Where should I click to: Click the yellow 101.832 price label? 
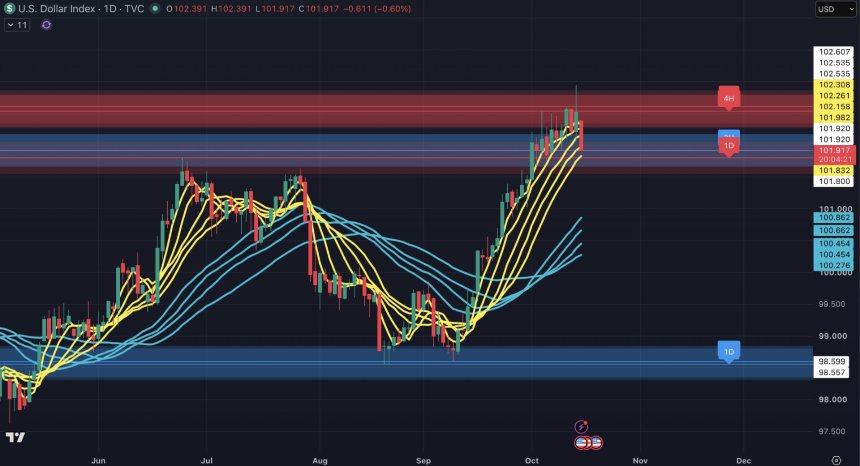[834, 171]
